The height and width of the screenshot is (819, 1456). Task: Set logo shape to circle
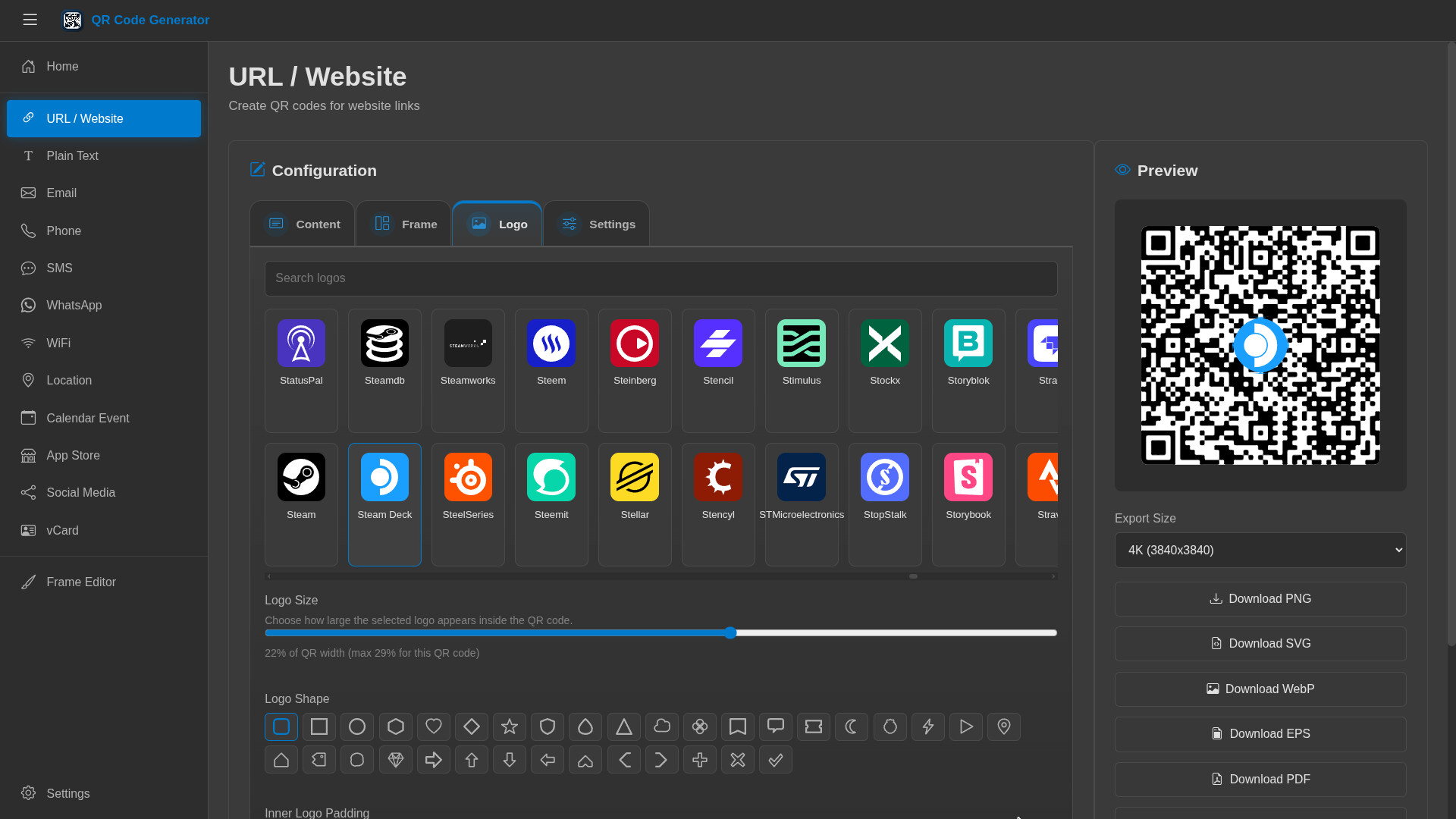pyautogui.click(x=357, y=726)
